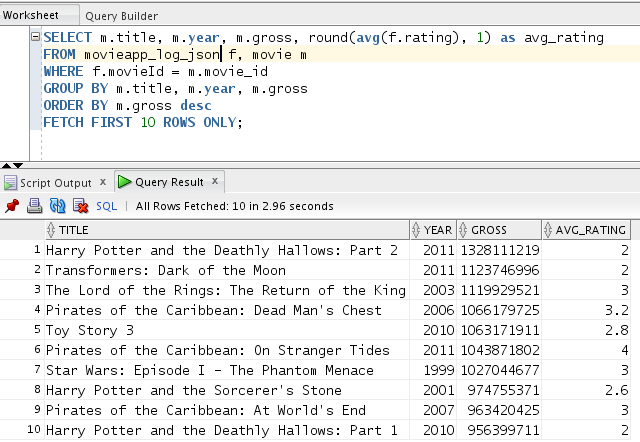Click the delete row icon
The image size is (640, 442).
coord(80,206)
